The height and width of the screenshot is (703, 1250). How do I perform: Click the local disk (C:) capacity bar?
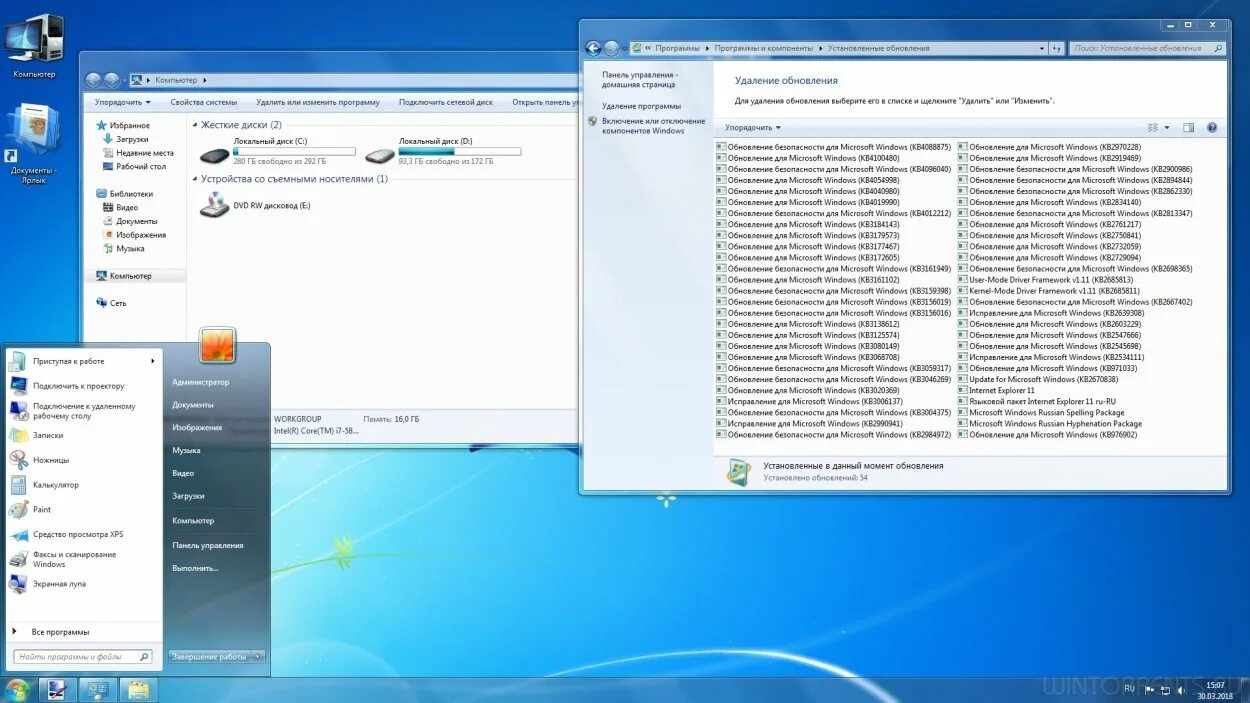pyautogui.click(x=294, y=152)
